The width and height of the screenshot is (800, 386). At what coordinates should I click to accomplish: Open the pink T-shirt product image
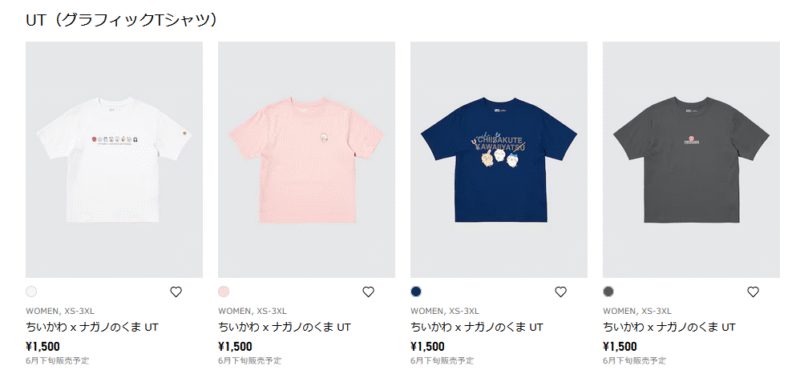307,160
